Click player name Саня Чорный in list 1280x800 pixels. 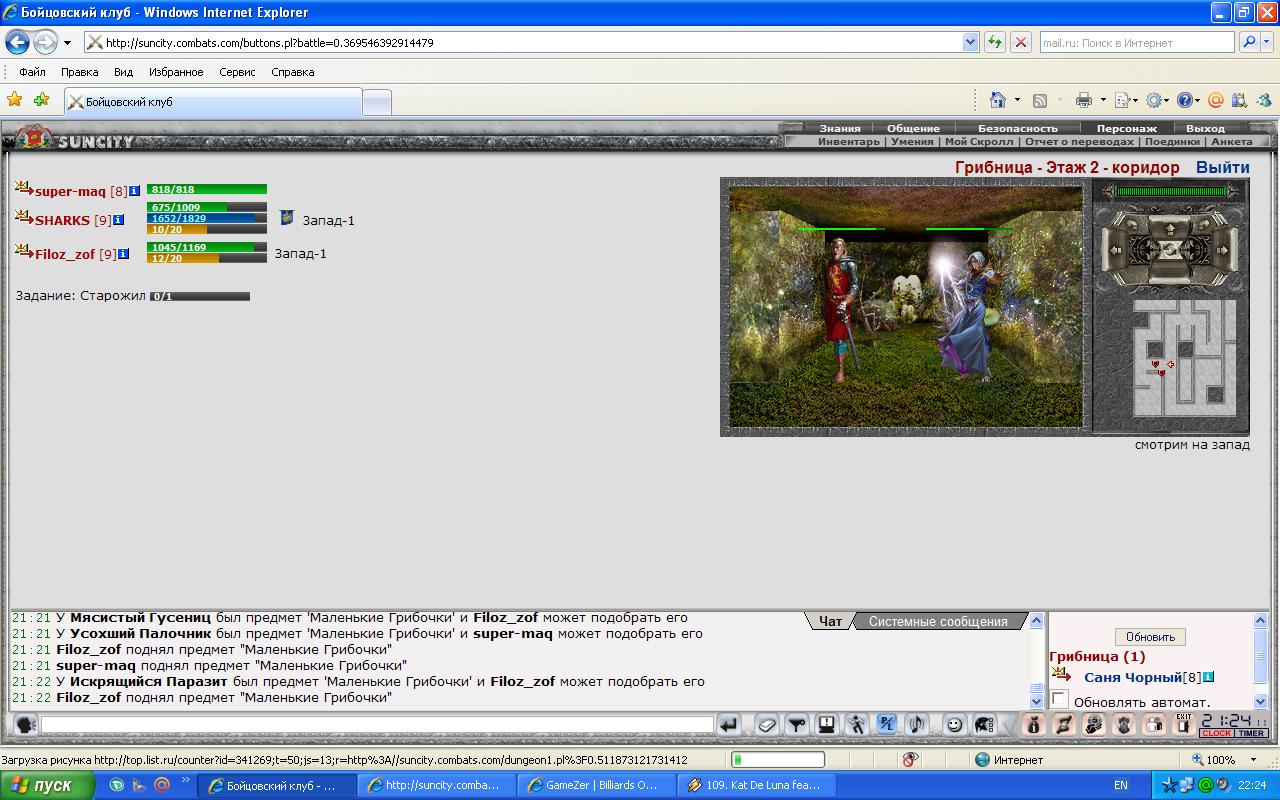(1133, 677)
